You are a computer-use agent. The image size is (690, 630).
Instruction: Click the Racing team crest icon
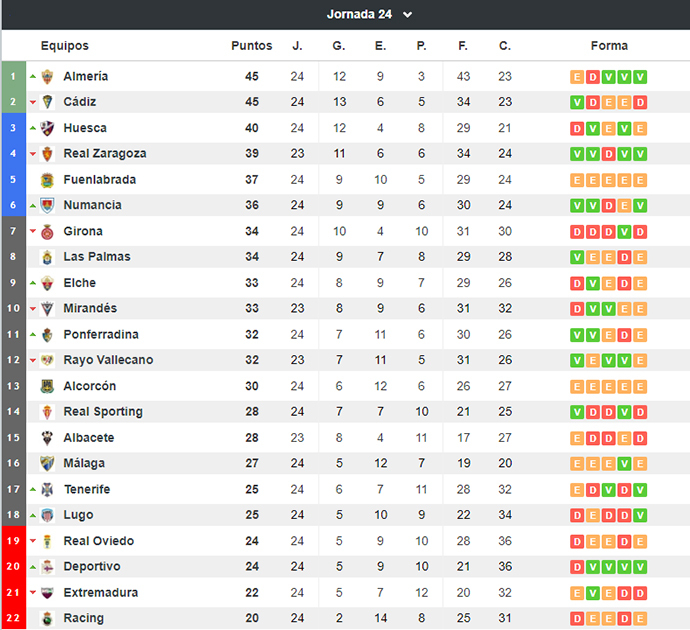coord(47,619)
